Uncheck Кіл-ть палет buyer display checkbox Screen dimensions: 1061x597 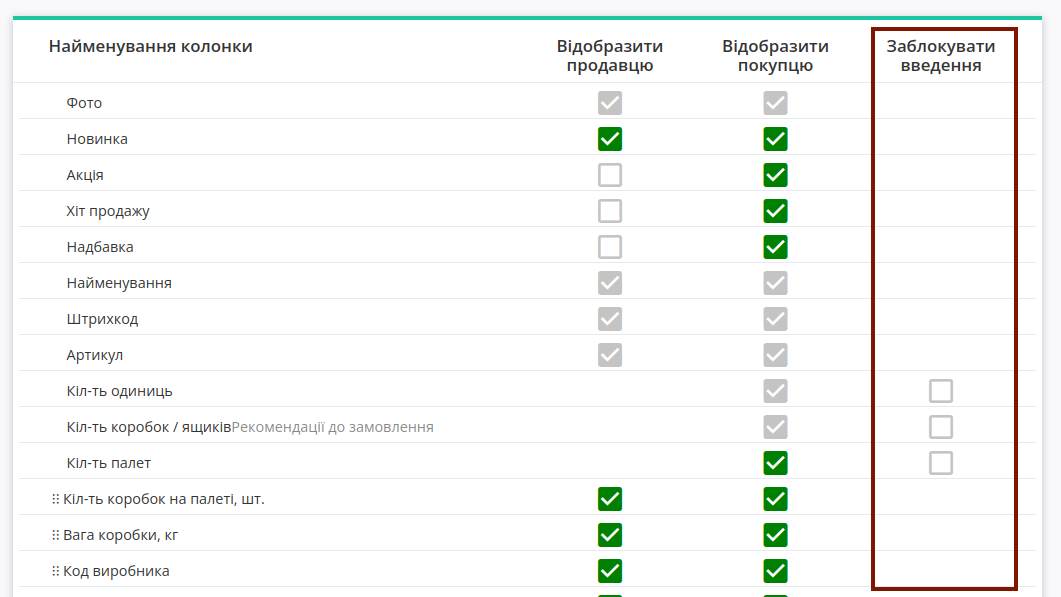pos(775,462)
